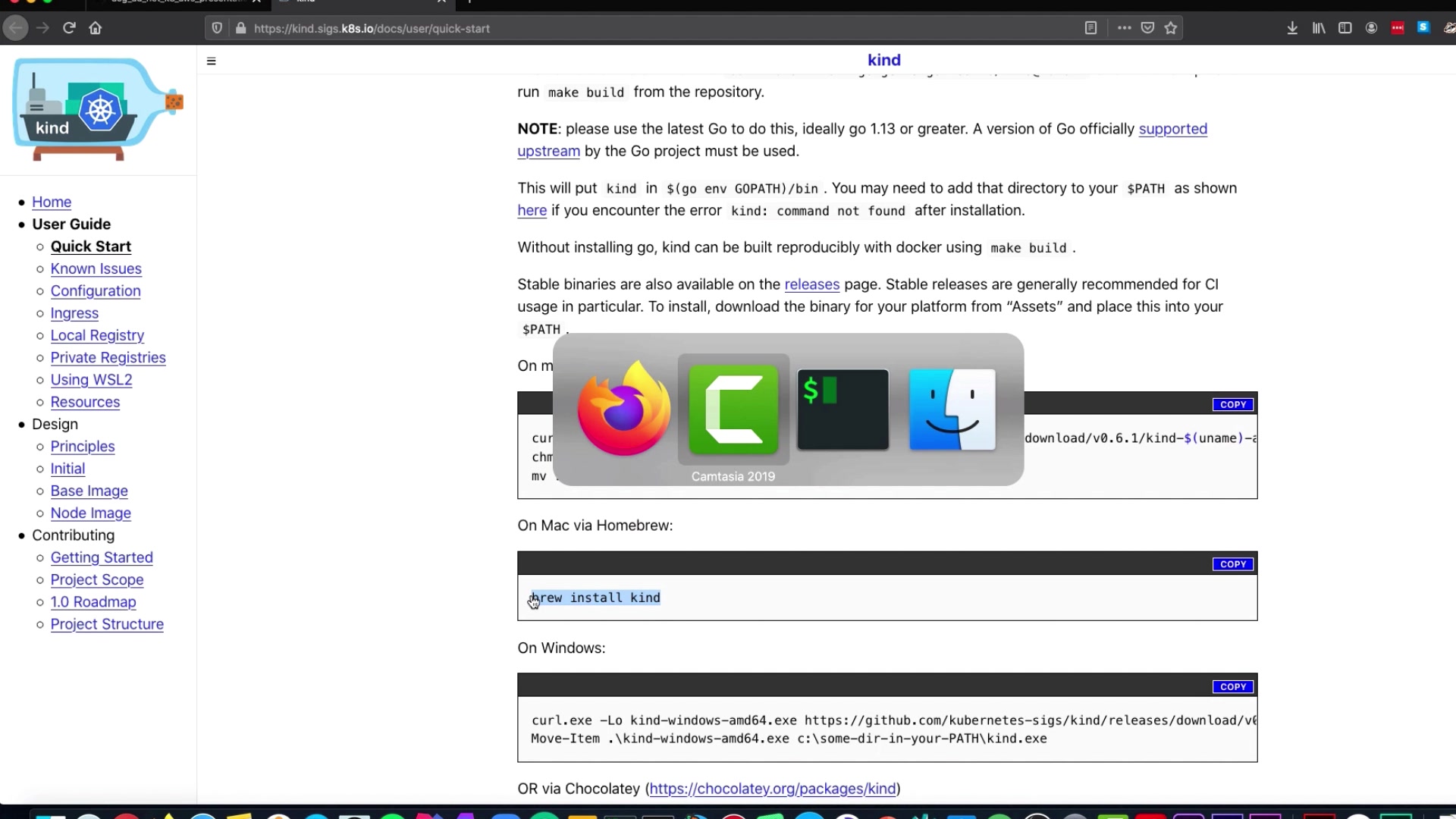Viewport: 1456px width, 819px height.
Task: Open the Library icon in toolbar
Action: click(x=1319, y=28)
